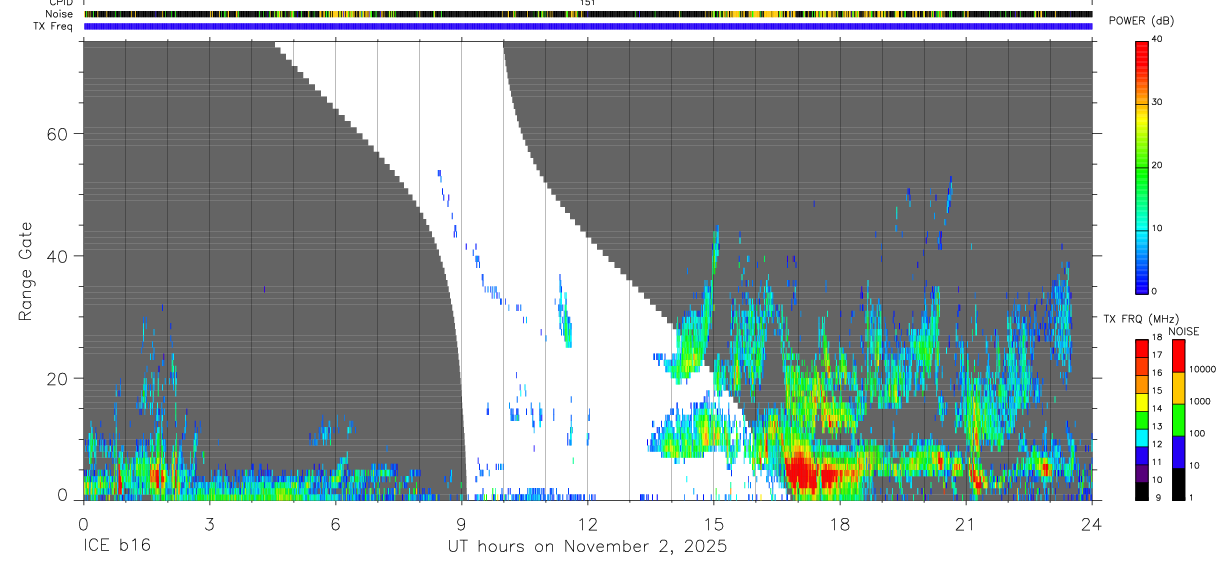Click the POWER (dB) color bar

click(1142, 166)
